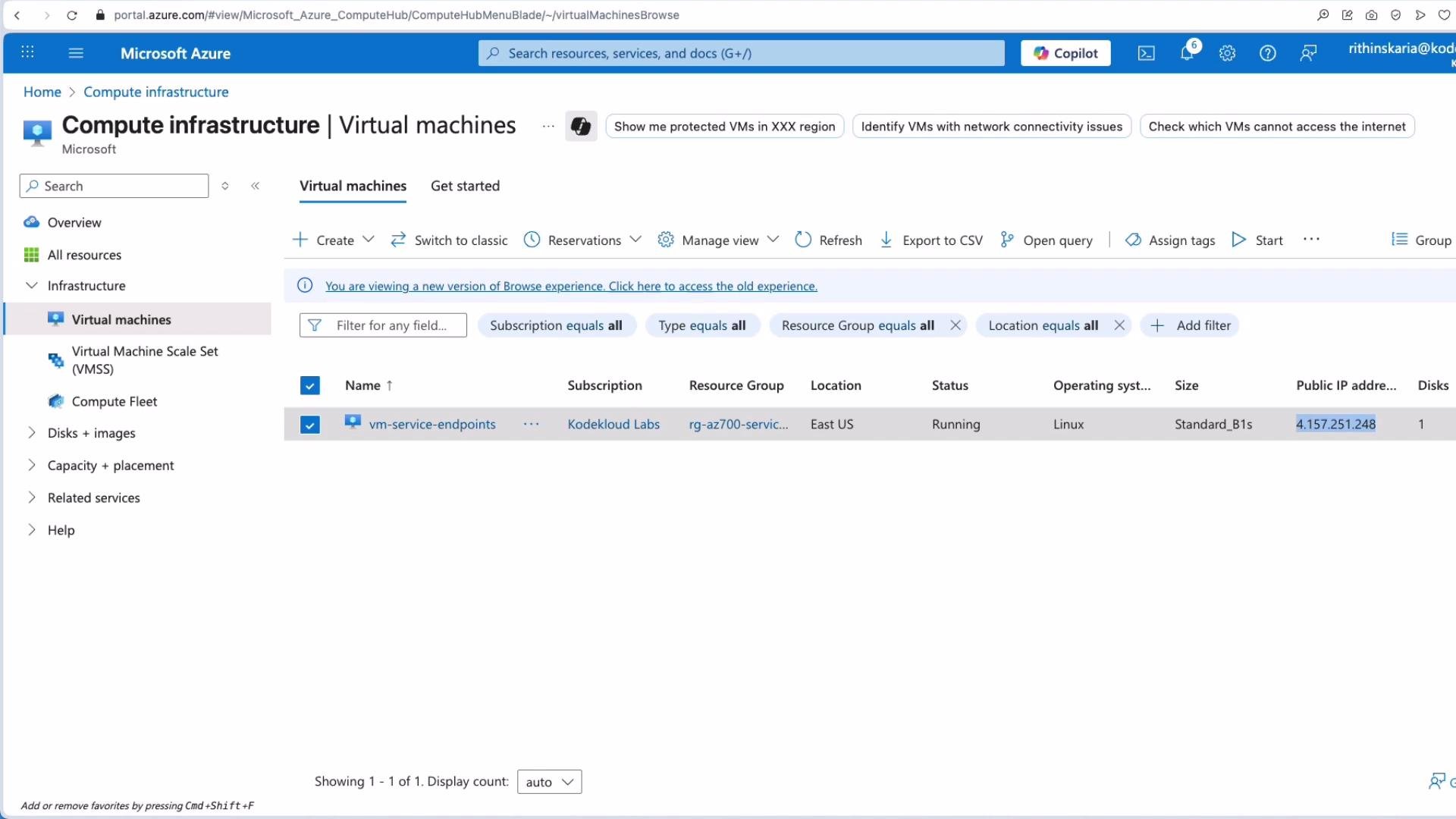Expand Related services section
Screen dimensions: 1456x819
(31, 498)
